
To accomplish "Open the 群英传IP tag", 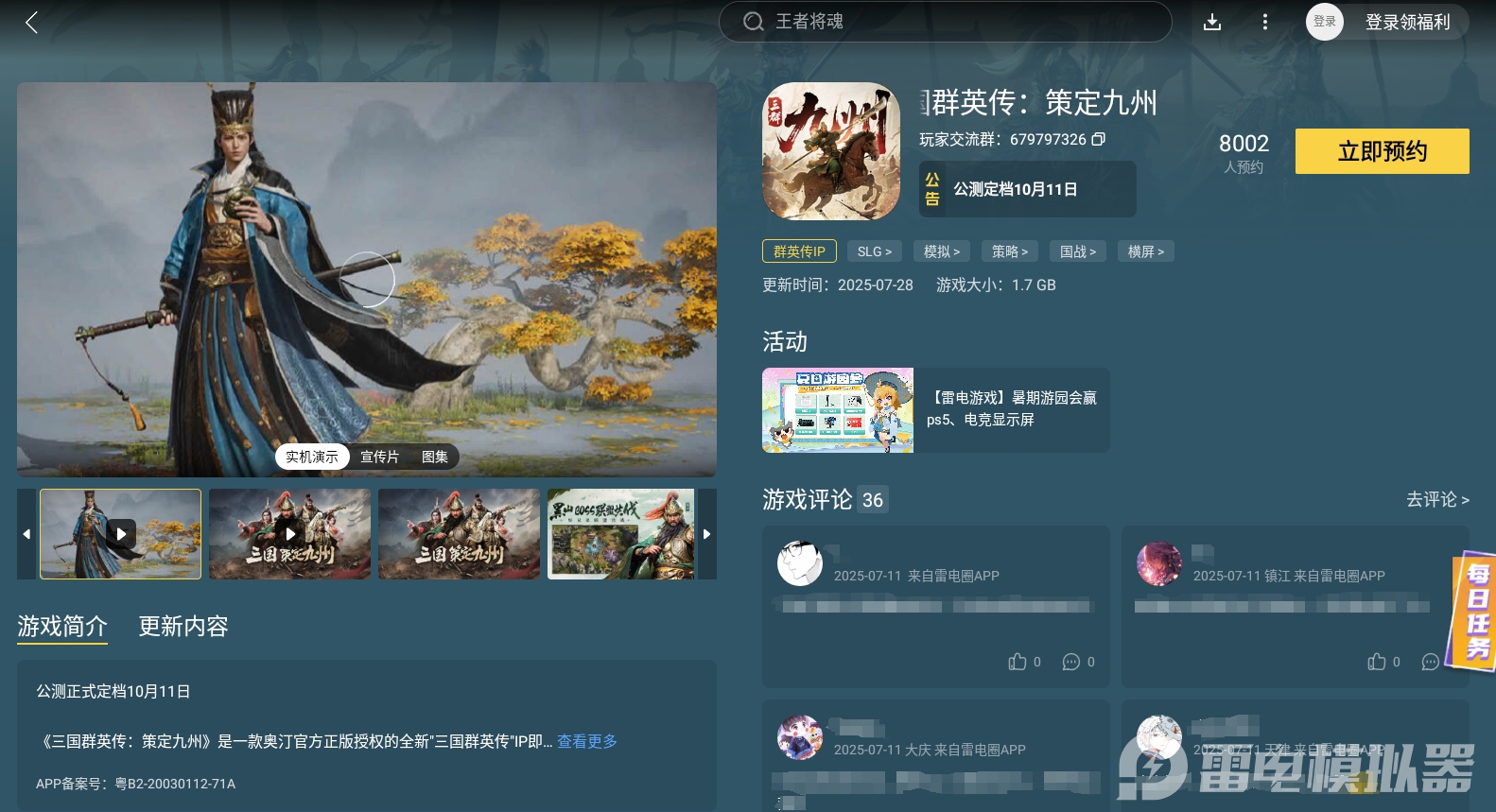I will 799,251.
